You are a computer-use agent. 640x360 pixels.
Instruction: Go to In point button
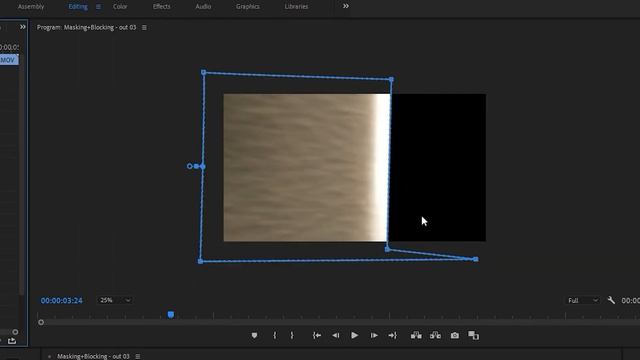317,336
